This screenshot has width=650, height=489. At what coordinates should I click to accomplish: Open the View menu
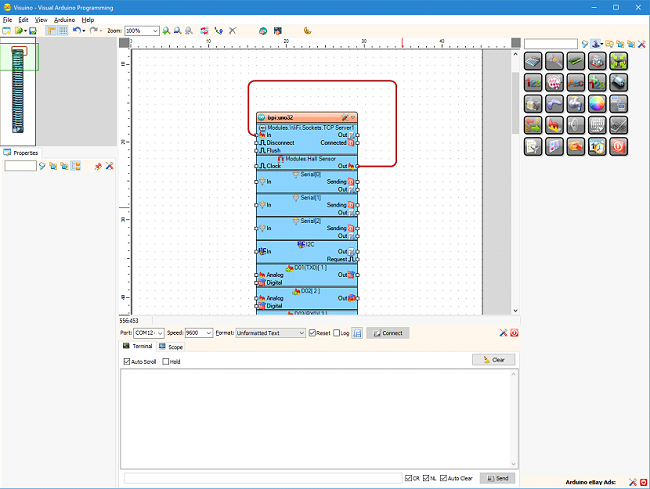pos(41,20)
